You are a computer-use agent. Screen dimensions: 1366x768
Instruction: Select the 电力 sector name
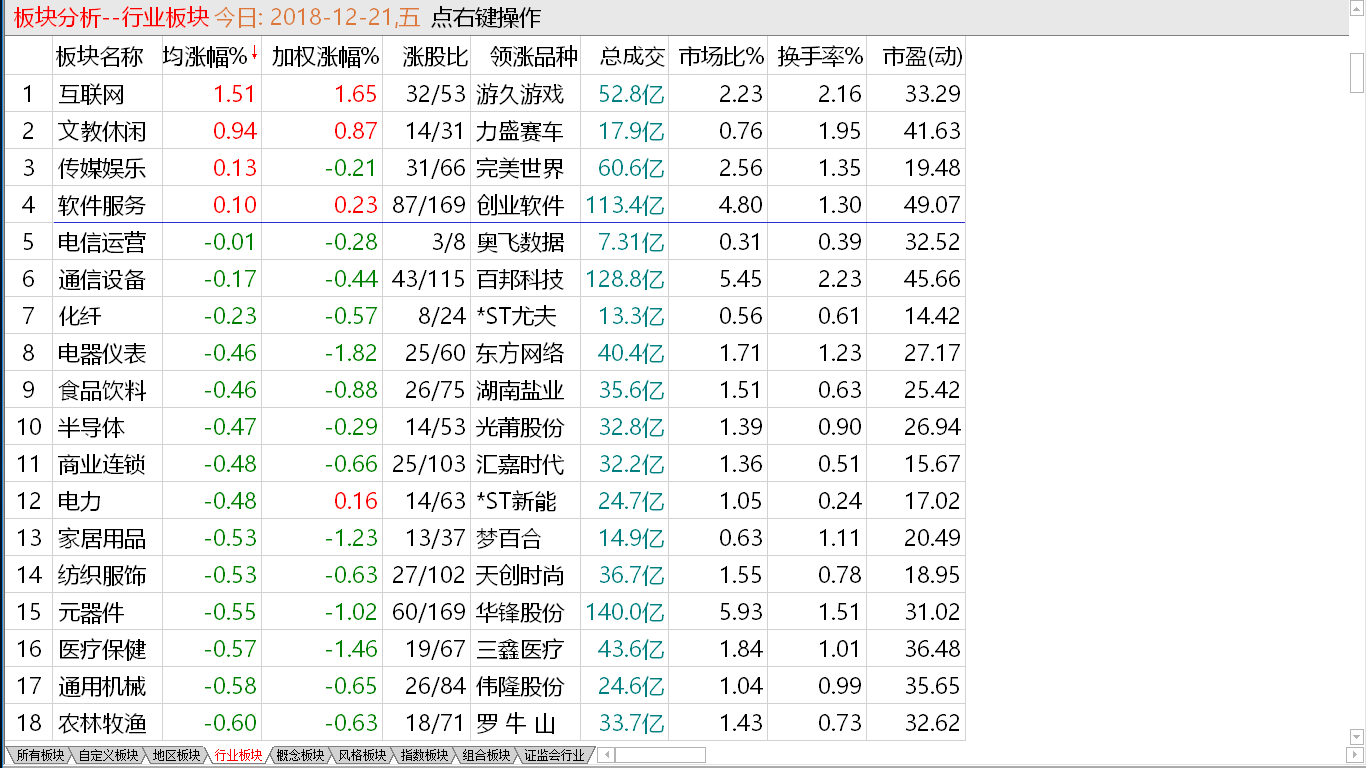pyautogui.click(x=79, y=501)
